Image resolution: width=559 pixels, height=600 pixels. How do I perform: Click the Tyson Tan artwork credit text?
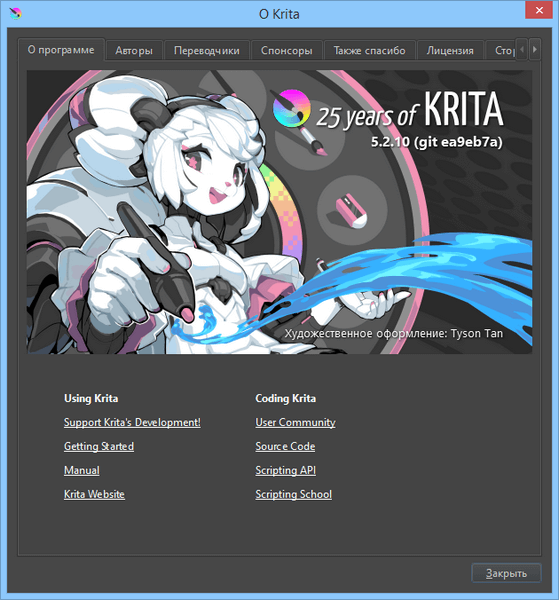pos(394,333)
